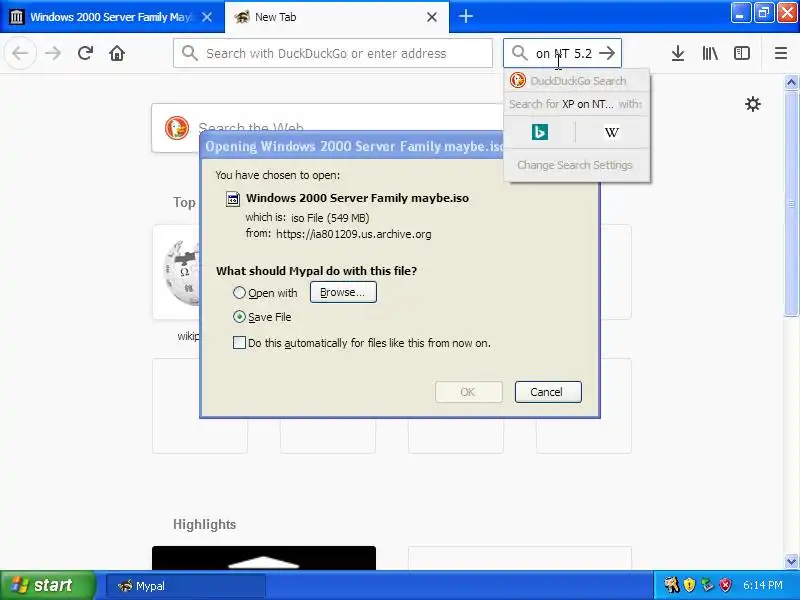Click the archive.org source URL text
Viewport: 800px width, 600px height.
(x=354, y=234)
